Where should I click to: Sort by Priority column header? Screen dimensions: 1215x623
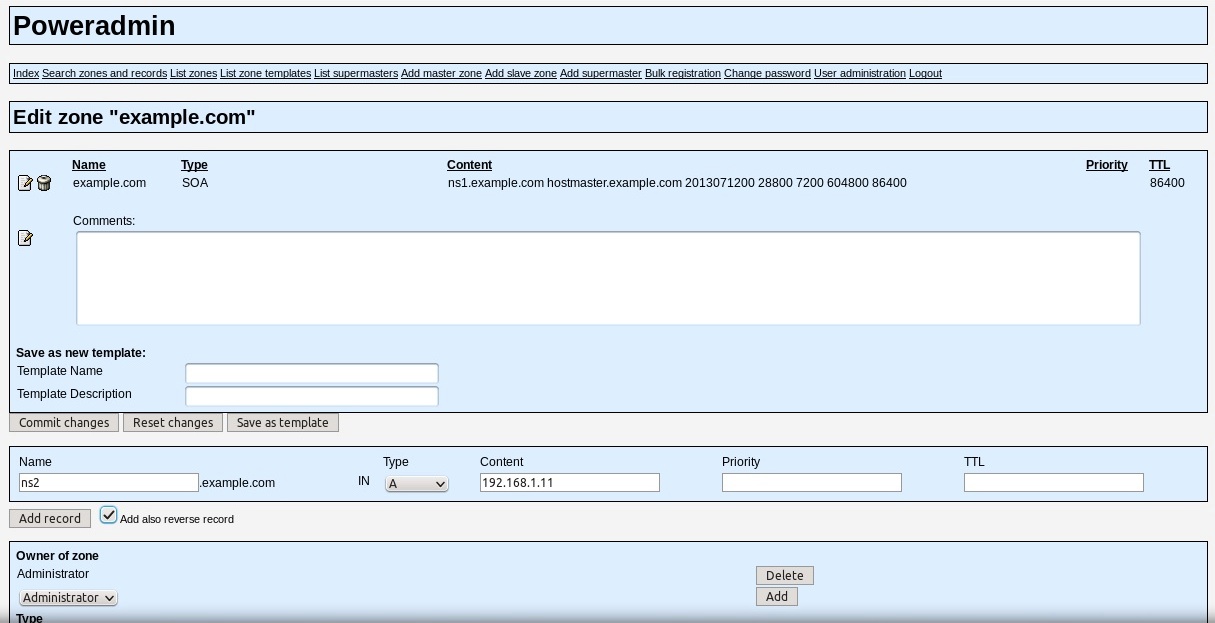[1106, 165]
